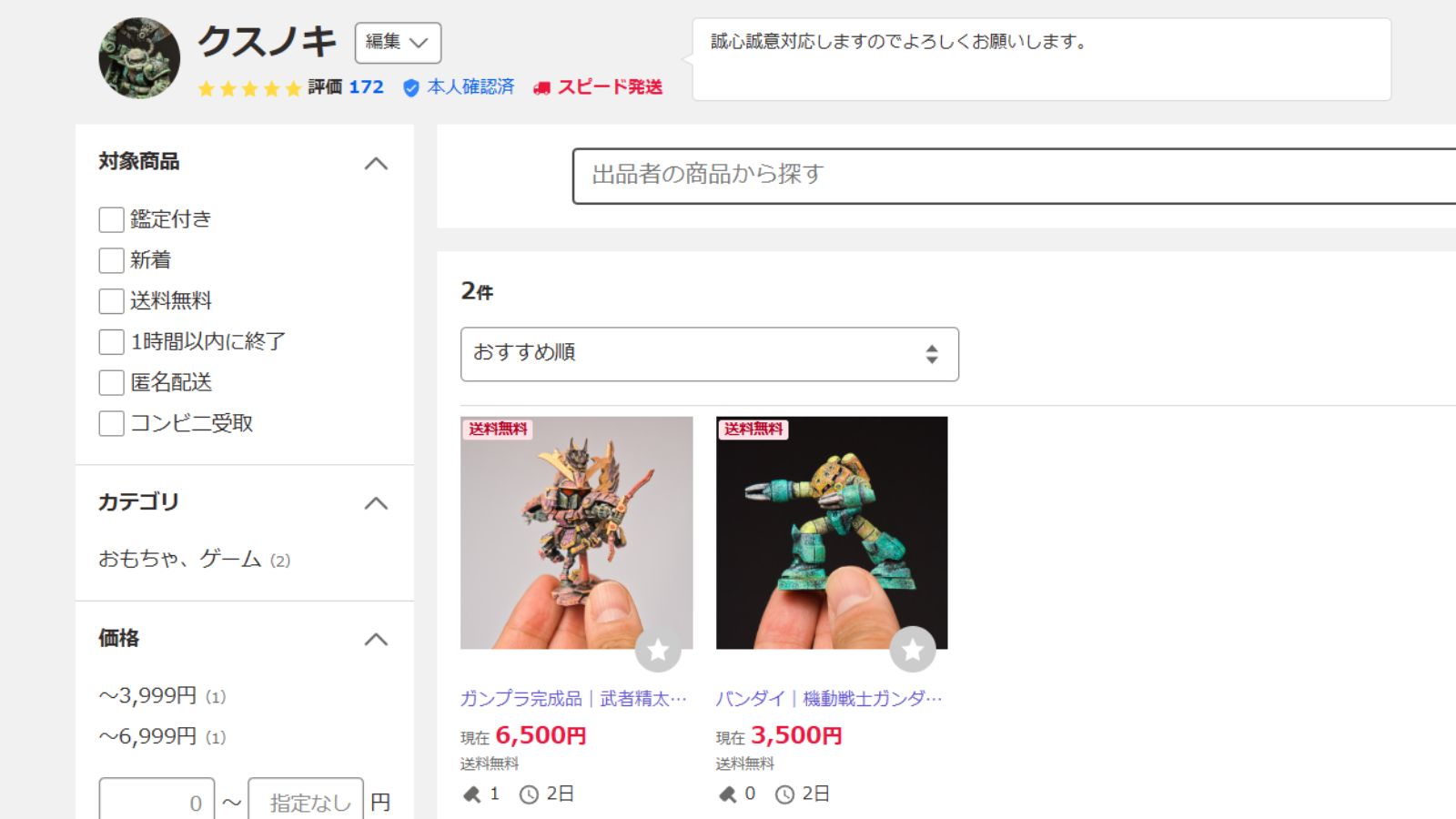This screenshot has width=1456, height=819.
Task: Open the おすすめ順 sort dropdown
Action: coord(710,354)
